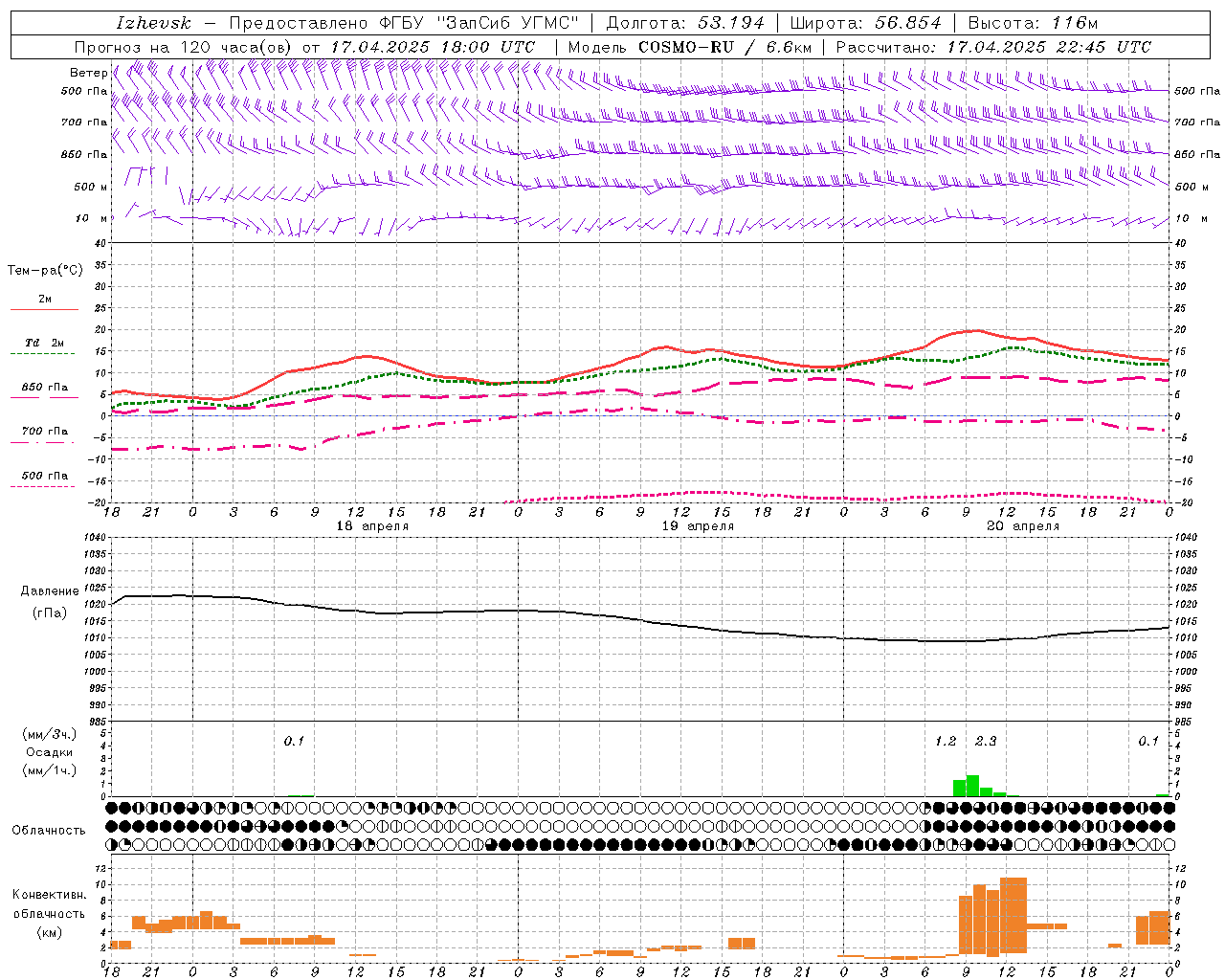Click the 'Td 2м' dew point legend entry
1225x980 pixels.
click(44, 343)
